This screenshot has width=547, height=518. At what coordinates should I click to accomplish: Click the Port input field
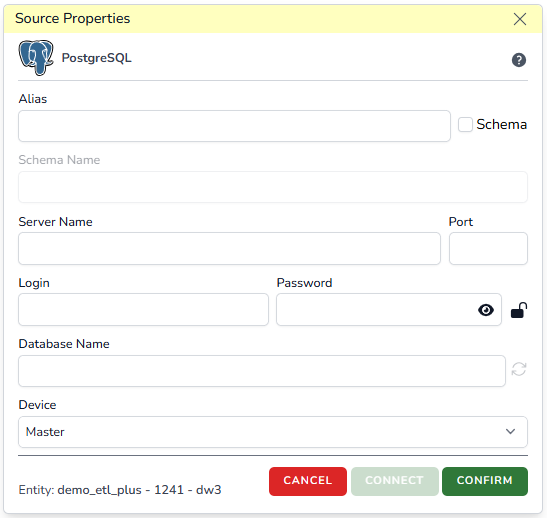coord(488,248)
